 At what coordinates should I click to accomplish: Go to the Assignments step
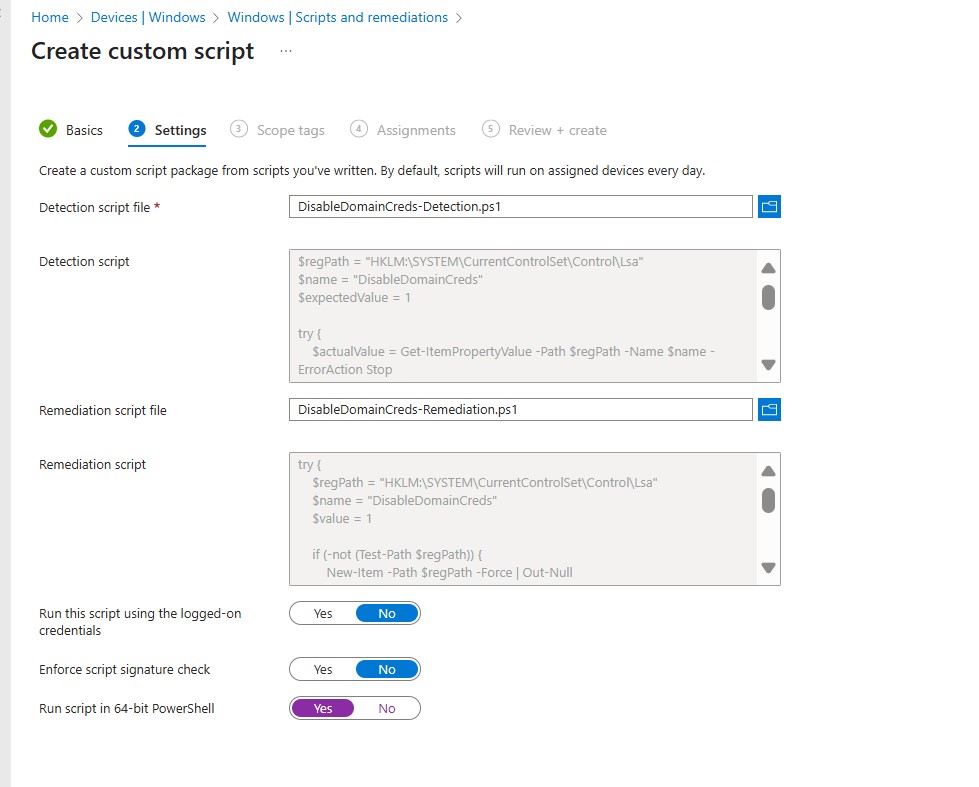[x=416, y=130]
